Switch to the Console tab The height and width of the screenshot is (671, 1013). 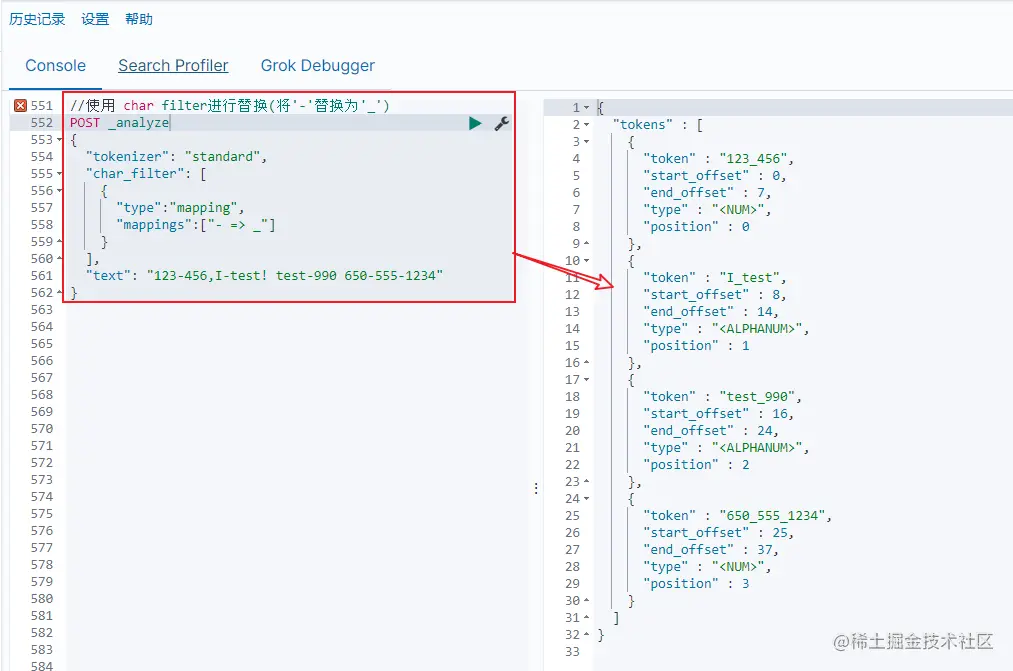(x=56, y=66)
